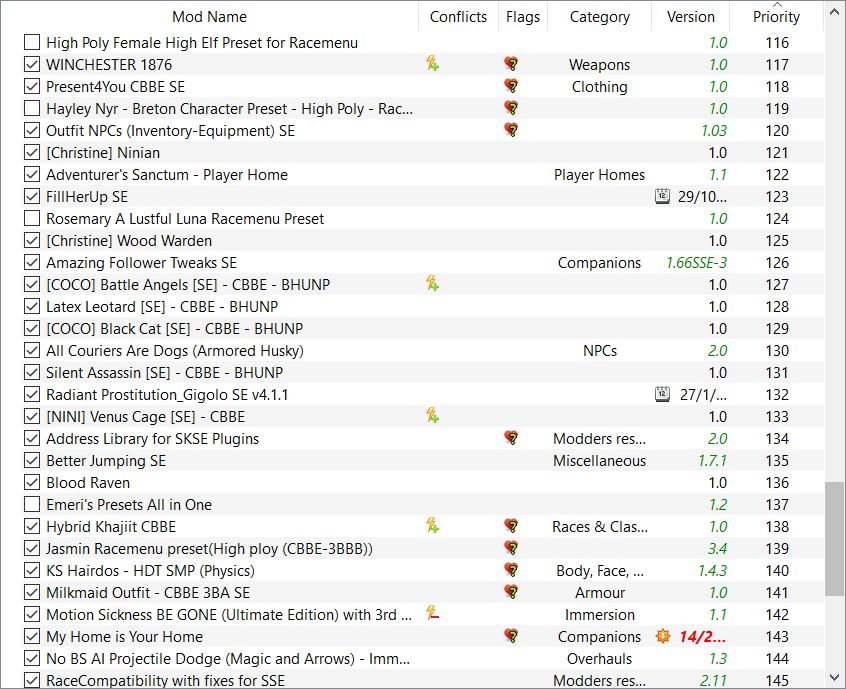Sort list by Mod Name column header

[x=209, y=17]
